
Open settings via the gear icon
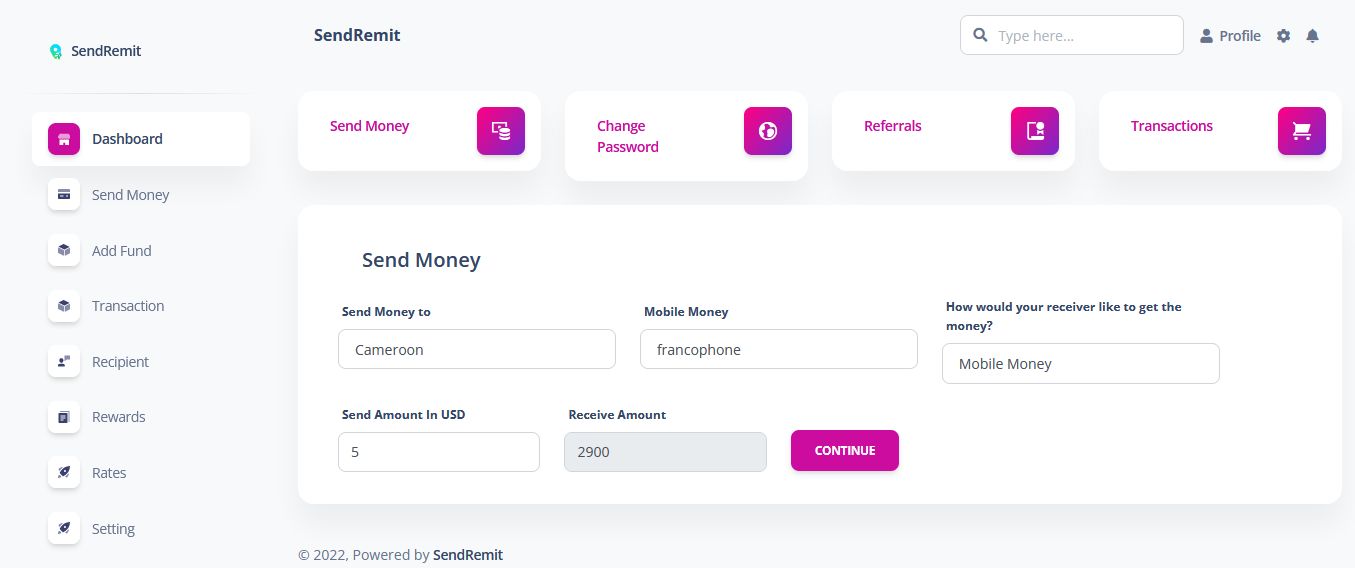pyautogui.click(x=1284, y=36)
